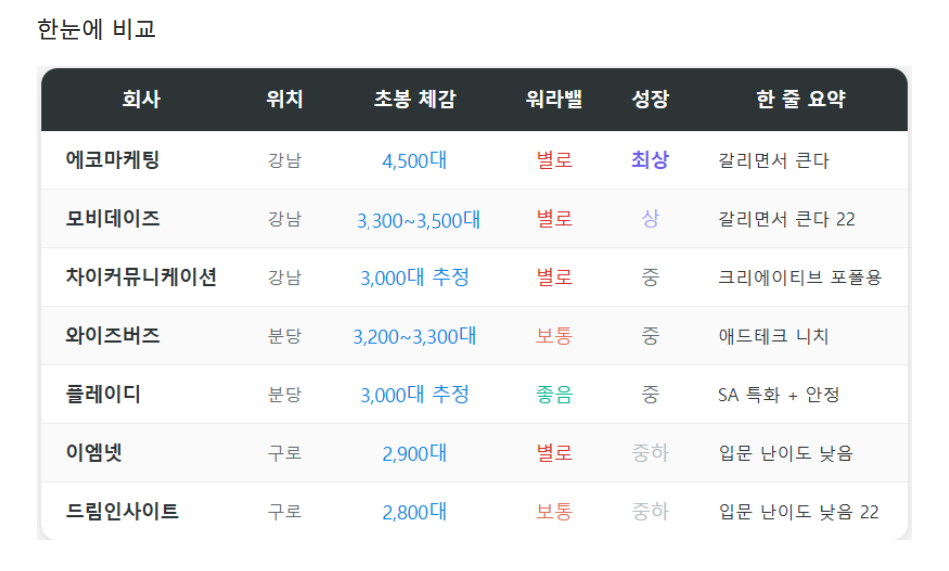
Task: Click the summary '크리에이티브 포폴용'
Action: [800, 277]
